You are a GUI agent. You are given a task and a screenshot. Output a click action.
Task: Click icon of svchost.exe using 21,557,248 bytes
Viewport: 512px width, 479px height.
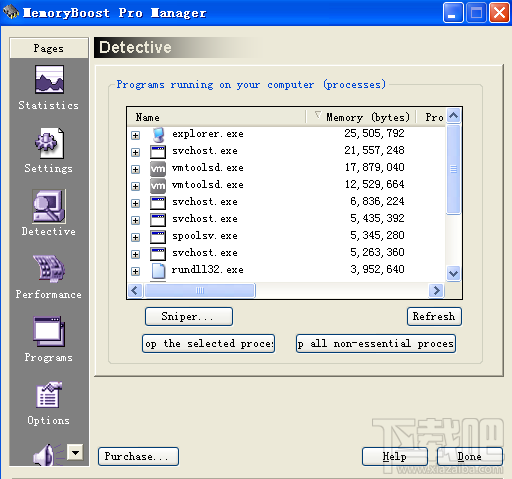coord(158,152)
